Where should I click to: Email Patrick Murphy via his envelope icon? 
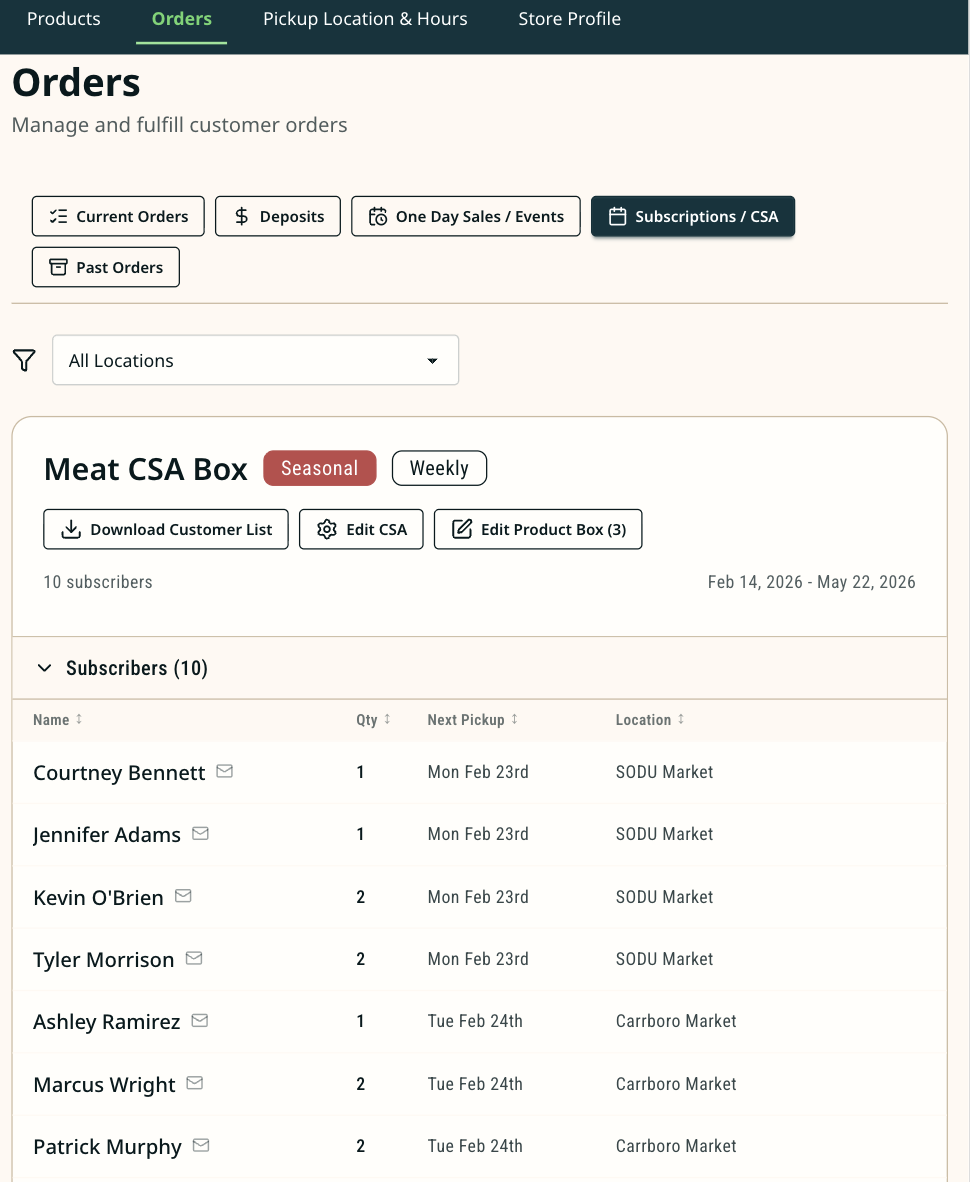coord(201,1144)
